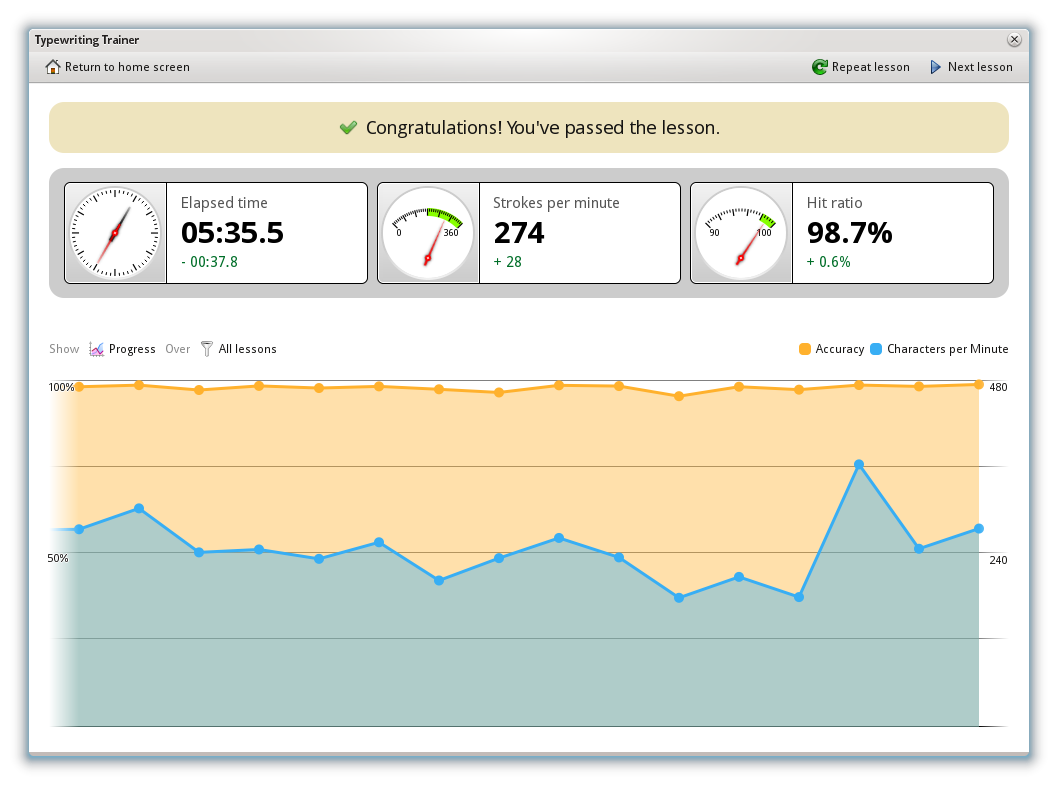
Task: Click the 240 right axis label
Action: tap(998, 560)
